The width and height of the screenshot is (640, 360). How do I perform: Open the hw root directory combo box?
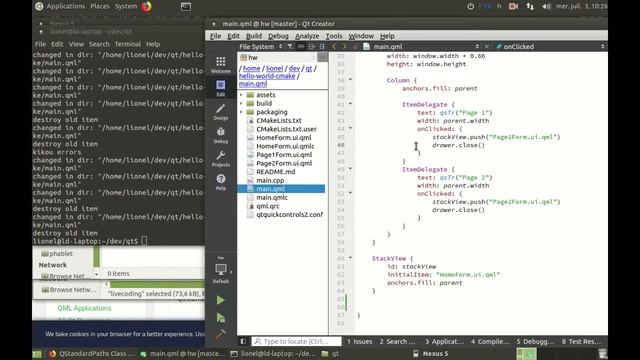click(x=278, y=58)
